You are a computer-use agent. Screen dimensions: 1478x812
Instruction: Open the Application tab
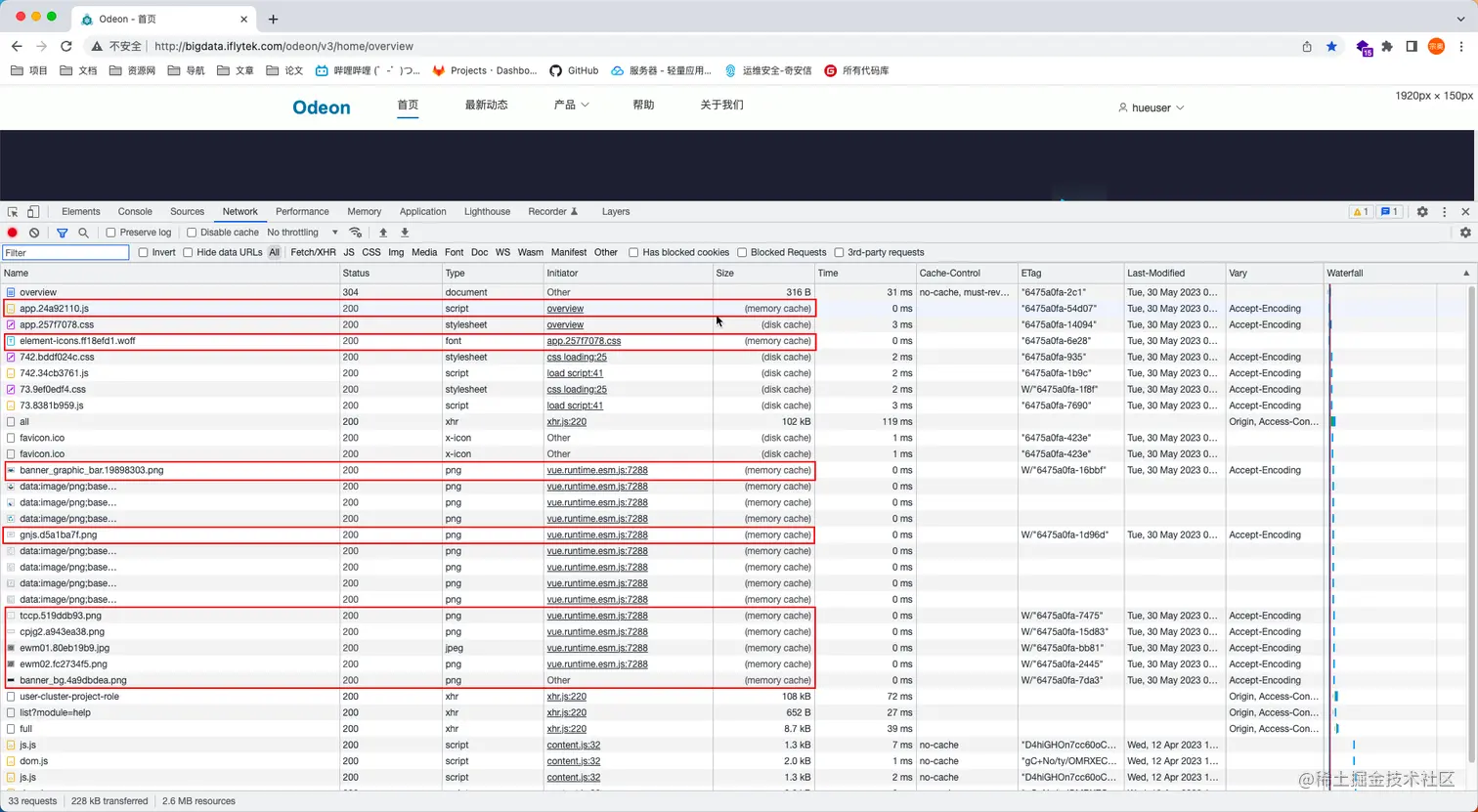tap(422, 211)
